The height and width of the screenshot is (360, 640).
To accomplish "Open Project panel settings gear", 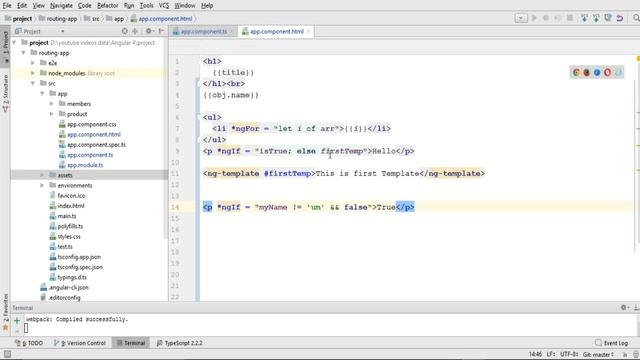I will [149, 31].
